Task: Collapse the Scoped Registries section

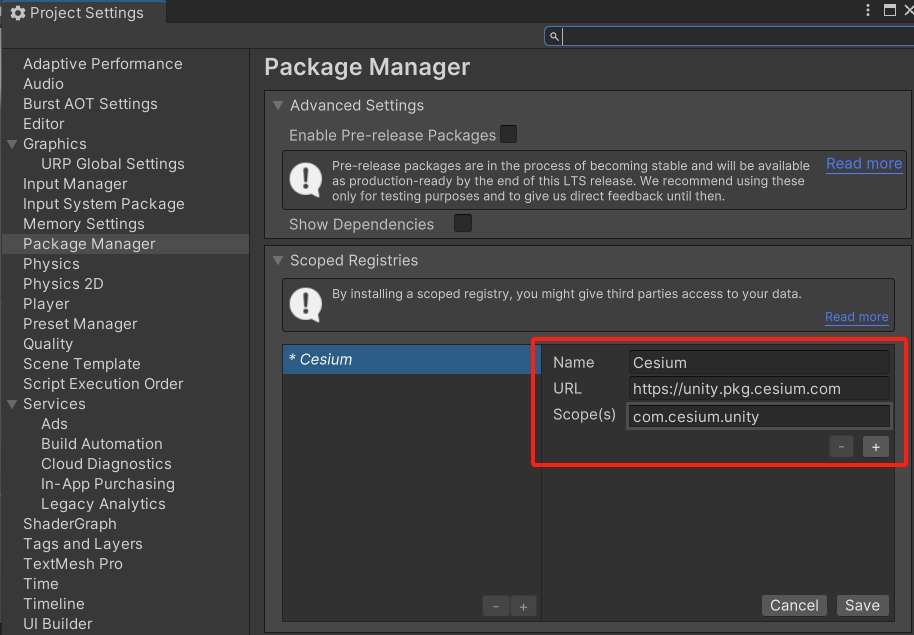Action: point(277,260)
